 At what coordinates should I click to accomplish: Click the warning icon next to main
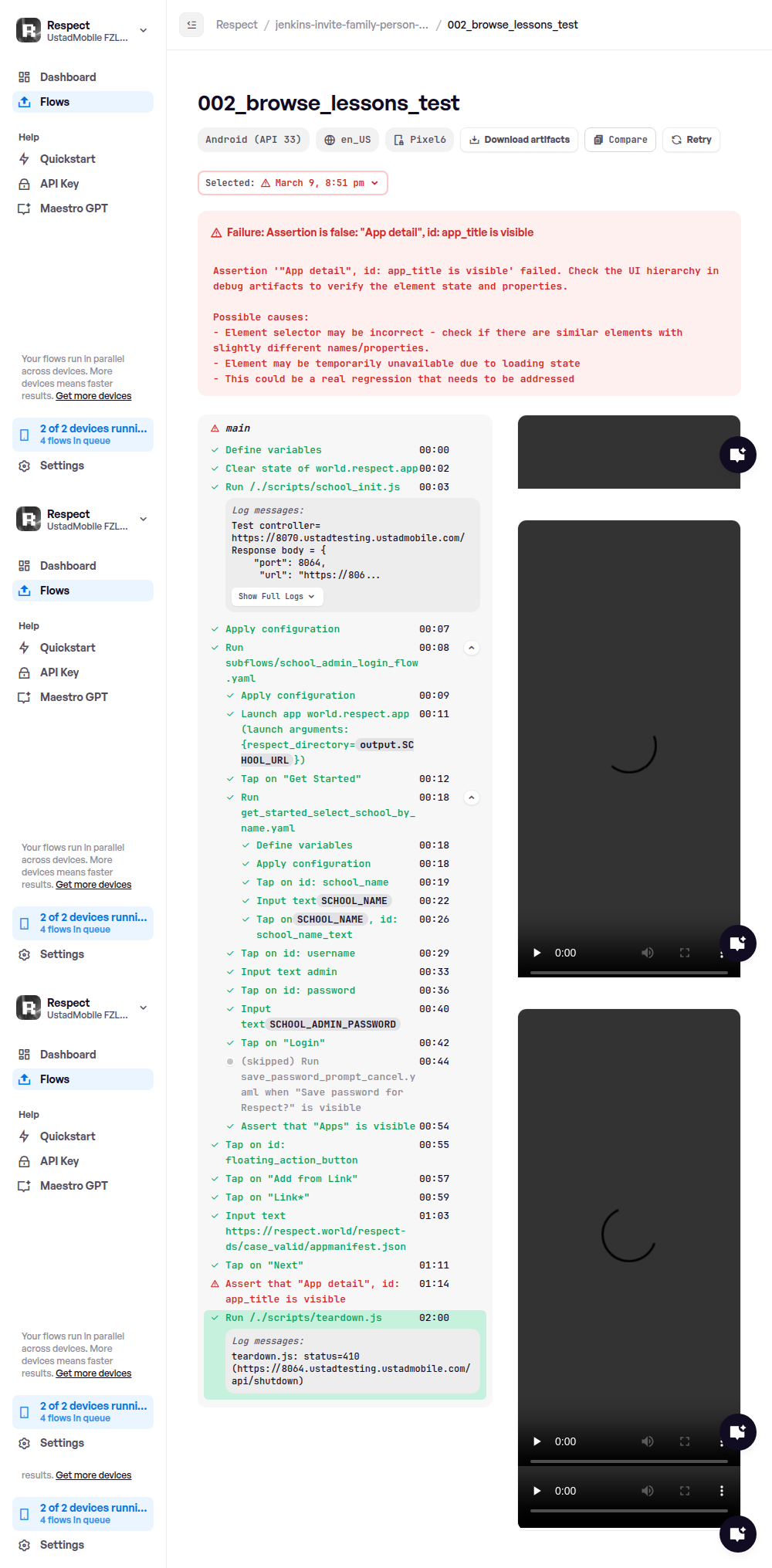pos(215,428)
